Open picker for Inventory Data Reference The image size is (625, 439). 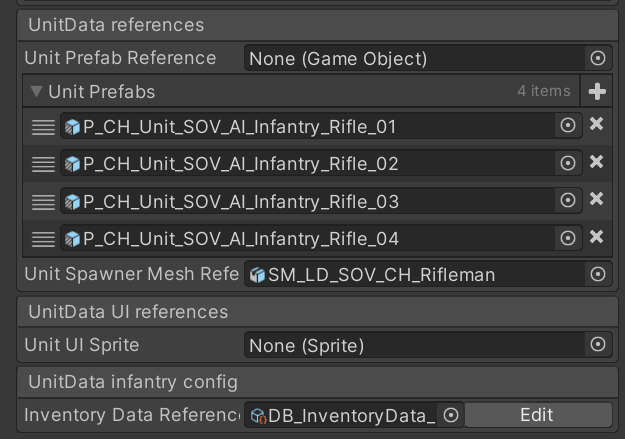click(x=451, y=415)
